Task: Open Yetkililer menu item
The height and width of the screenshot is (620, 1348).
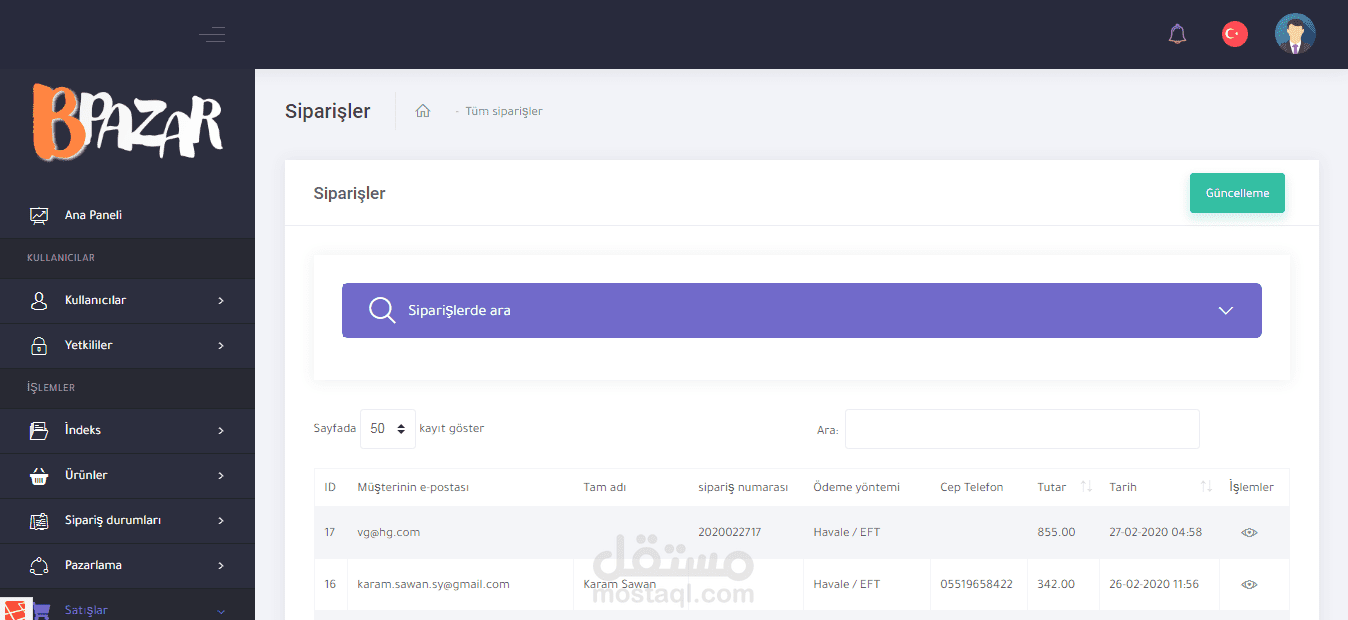Action: coord(127,345)
